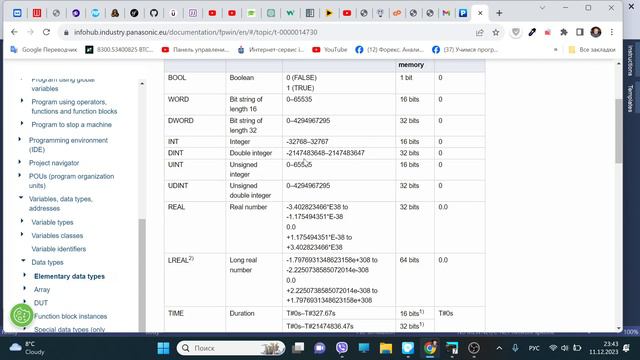
Task: Show hidden system tray icons chevron
Action: [x=499, y=348]
